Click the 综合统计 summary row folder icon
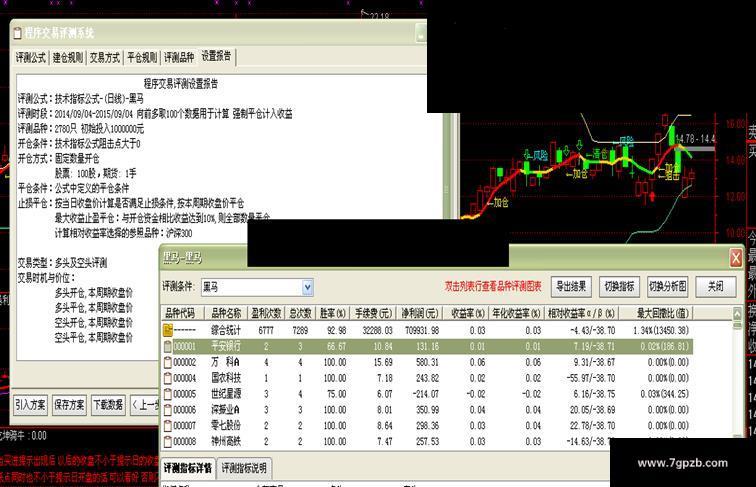The height and width of the screenshot is (487, 756). 168,330
